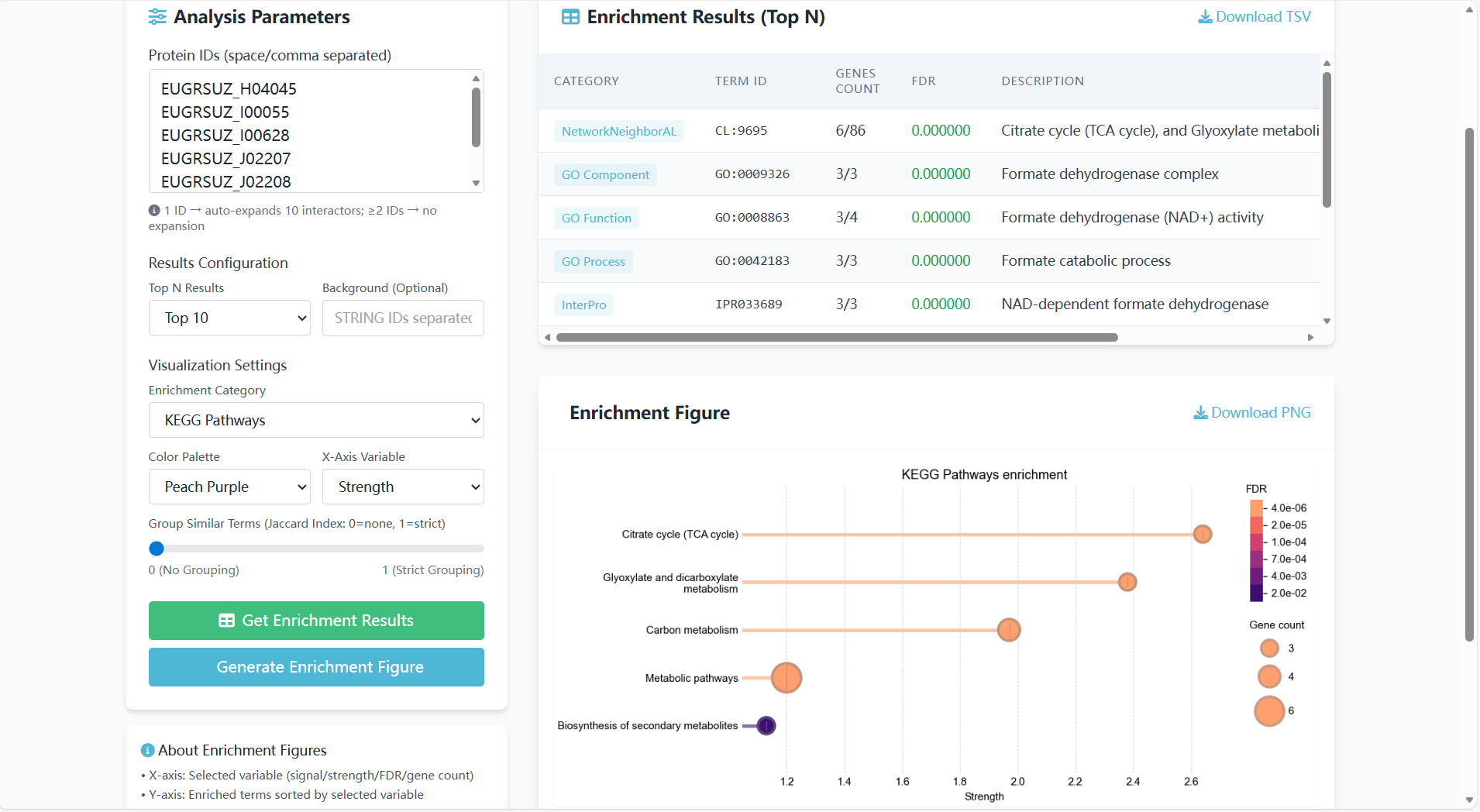Open the Color Palette dropdown showing Peach Purple
This screenshot has width=1480, height=812.
(229, 487)
